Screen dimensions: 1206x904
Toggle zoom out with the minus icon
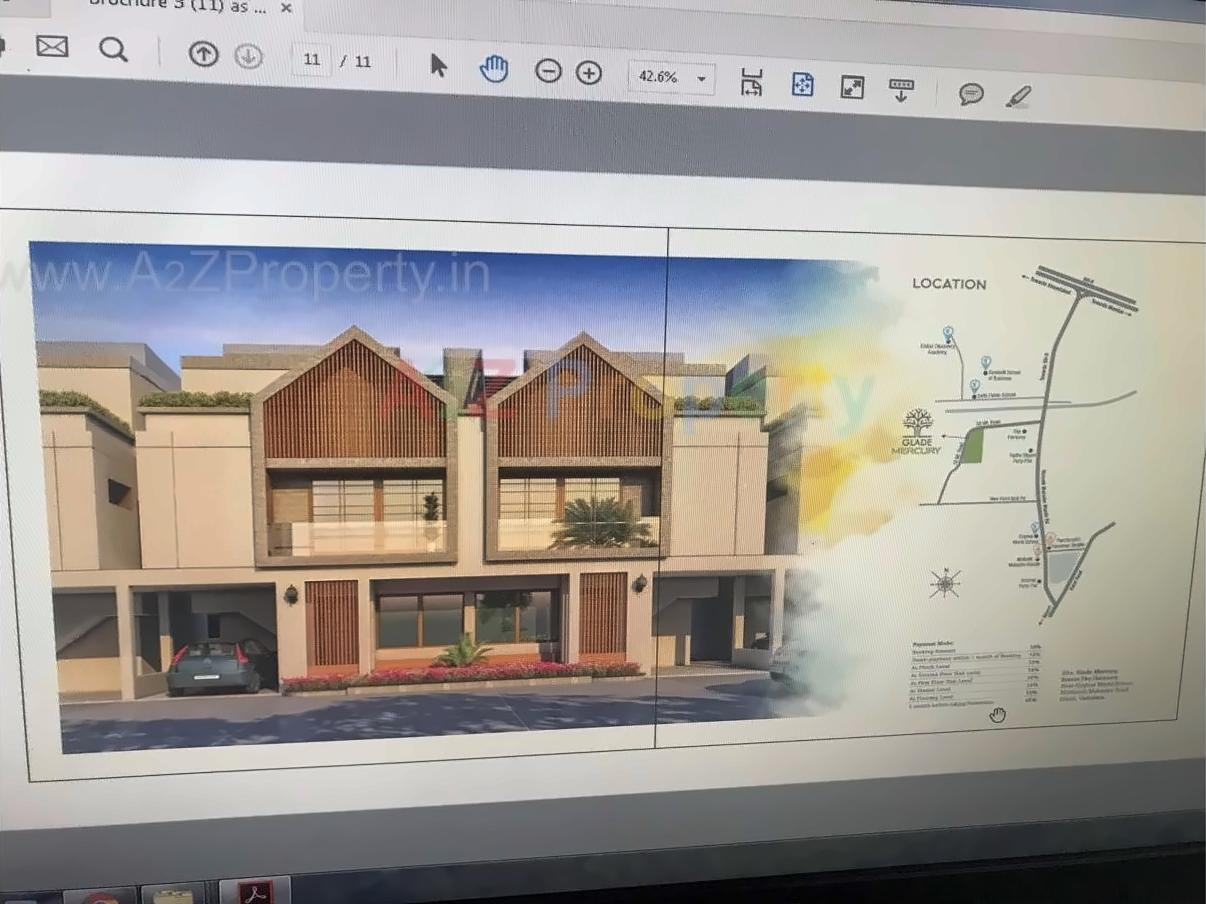[548, 72]
